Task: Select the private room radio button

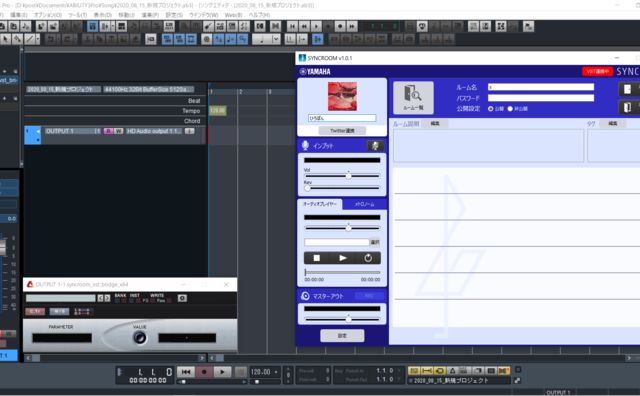Action: [x=510, y=109]
